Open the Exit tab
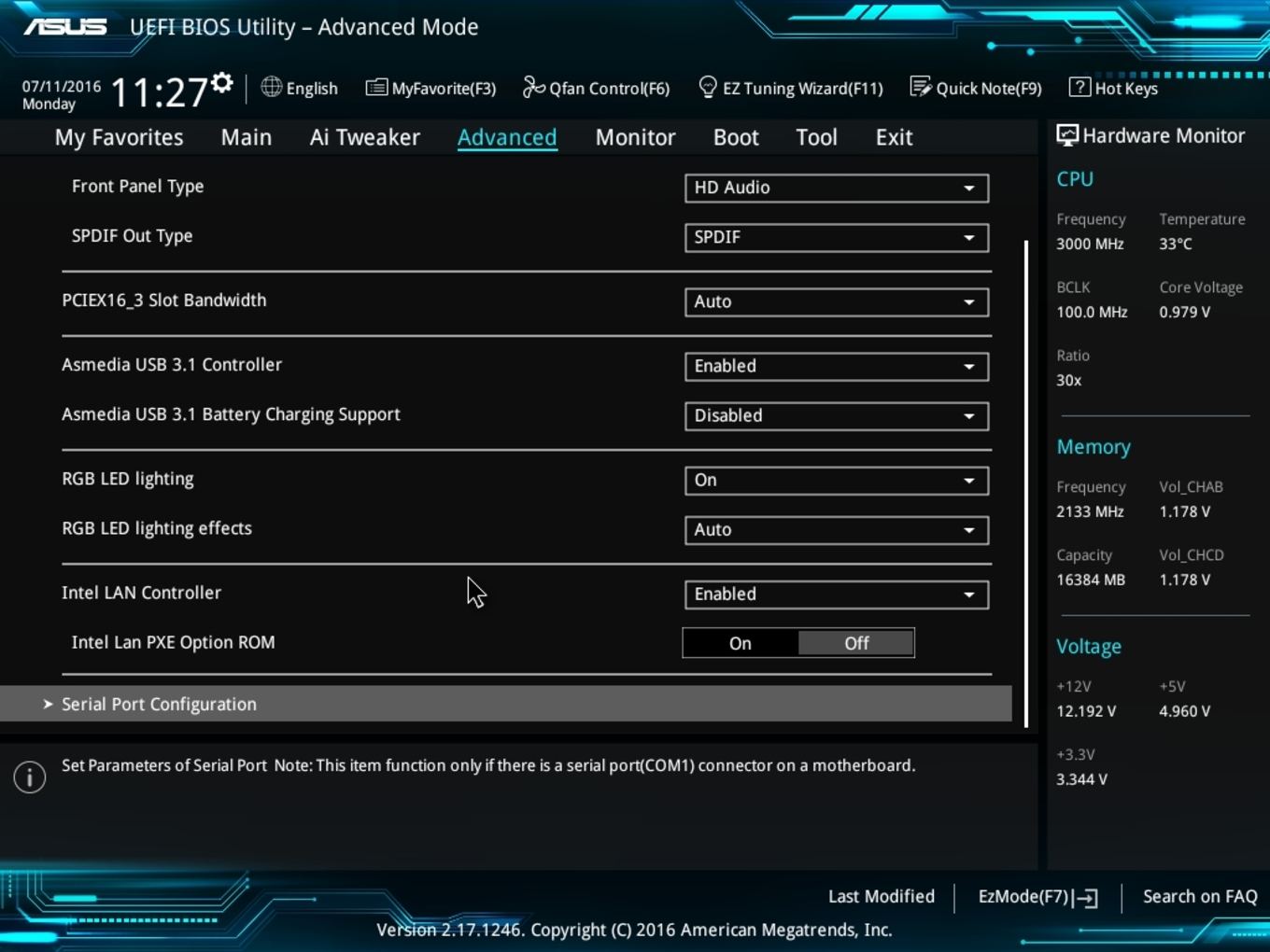Image resolution: width=1270 pixels, height=952 pixels. [x=894, y=137]
